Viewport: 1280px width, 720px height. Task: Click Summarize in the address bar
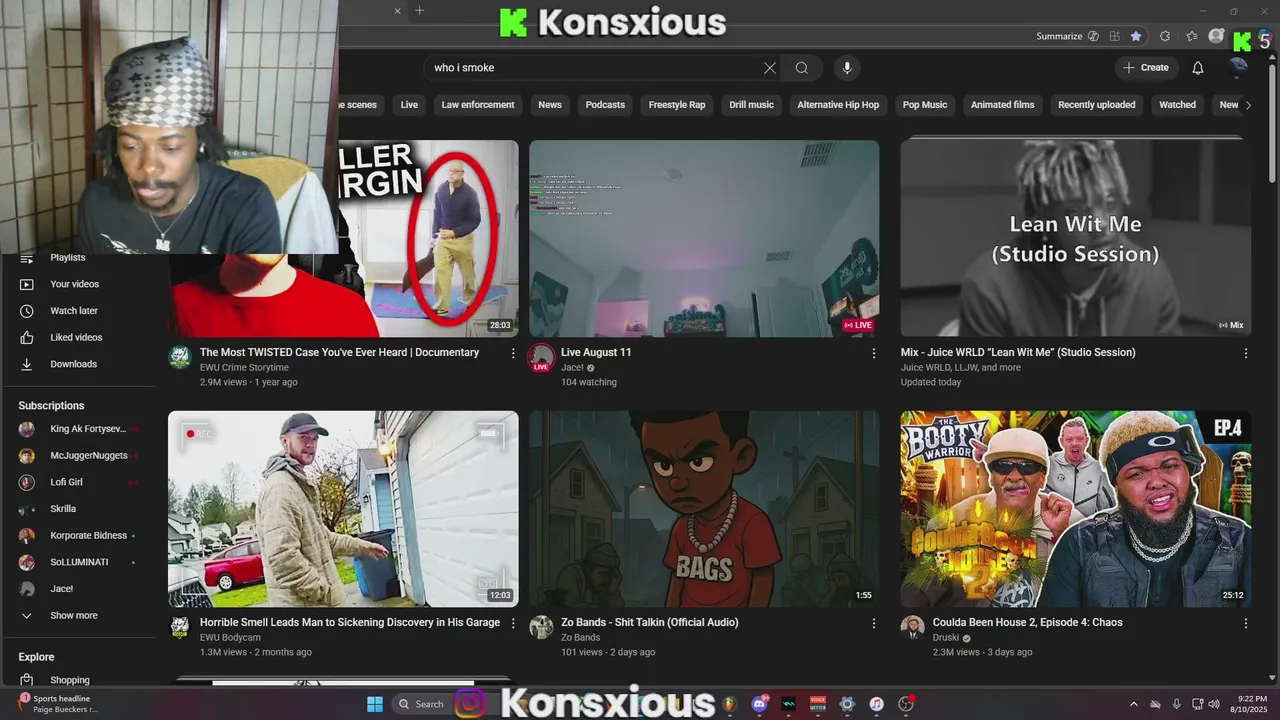click(x=1059, y=36)
